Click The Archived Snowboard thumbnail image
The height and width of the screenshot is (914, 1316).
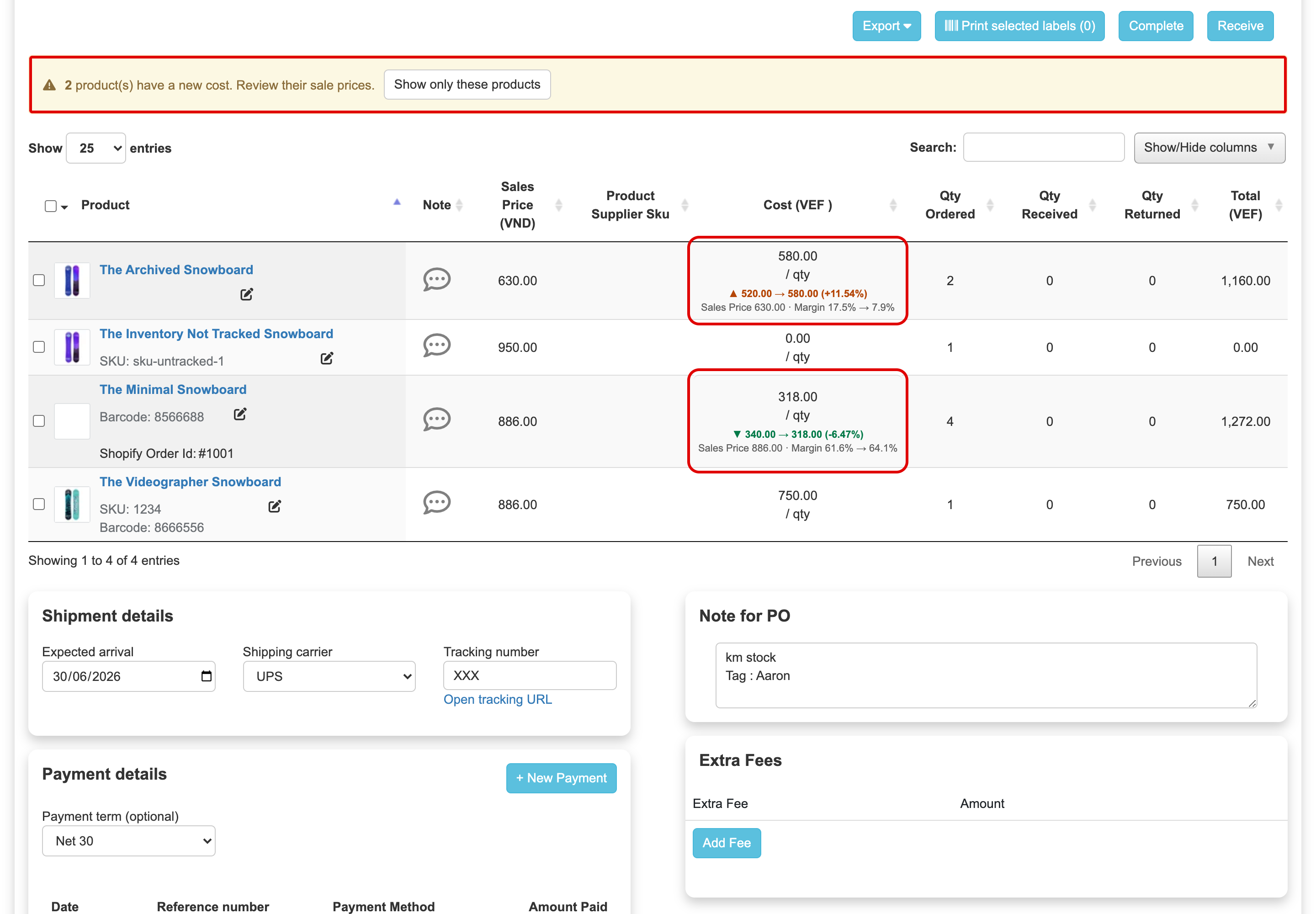coord(72,281)
